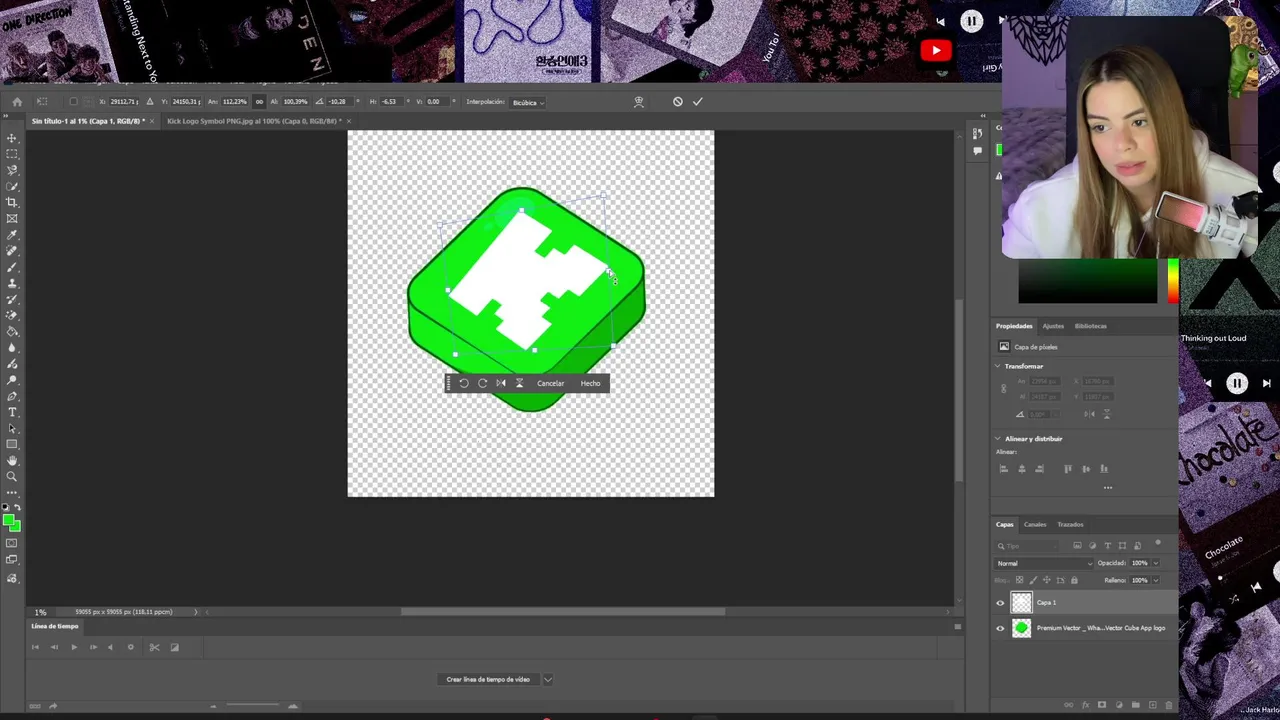Select the Eyedropper tool
Viewport: 1280px width, 720px height.
12,235
